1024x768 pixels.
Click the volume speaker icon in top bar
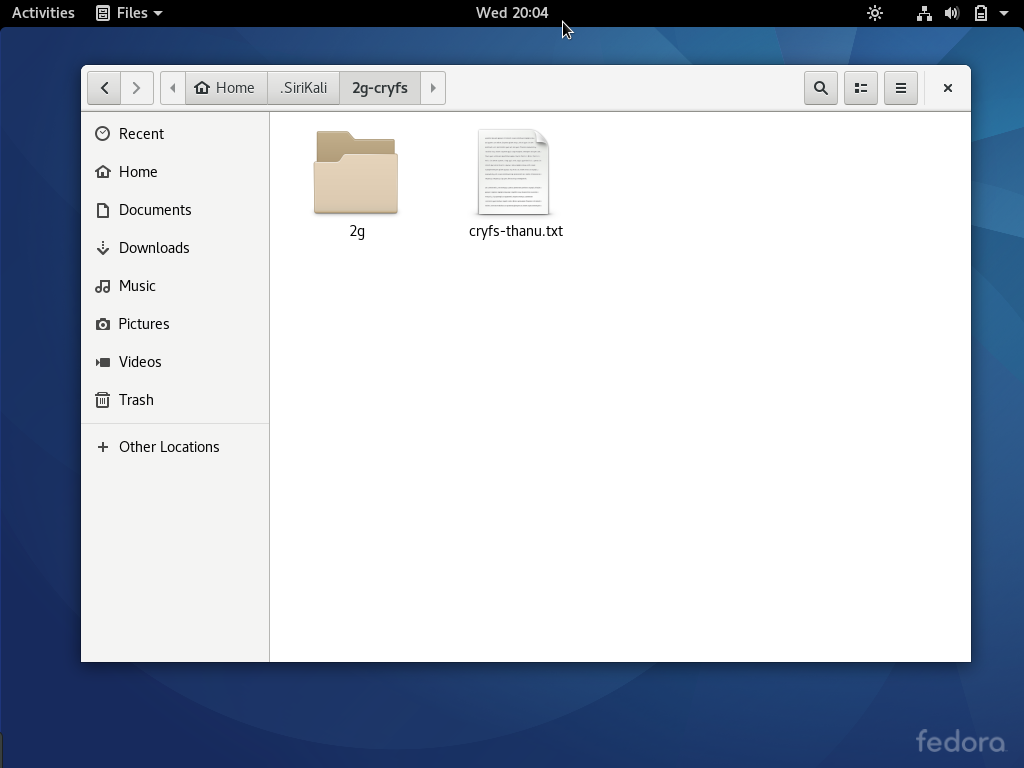(x=952, y=13)
